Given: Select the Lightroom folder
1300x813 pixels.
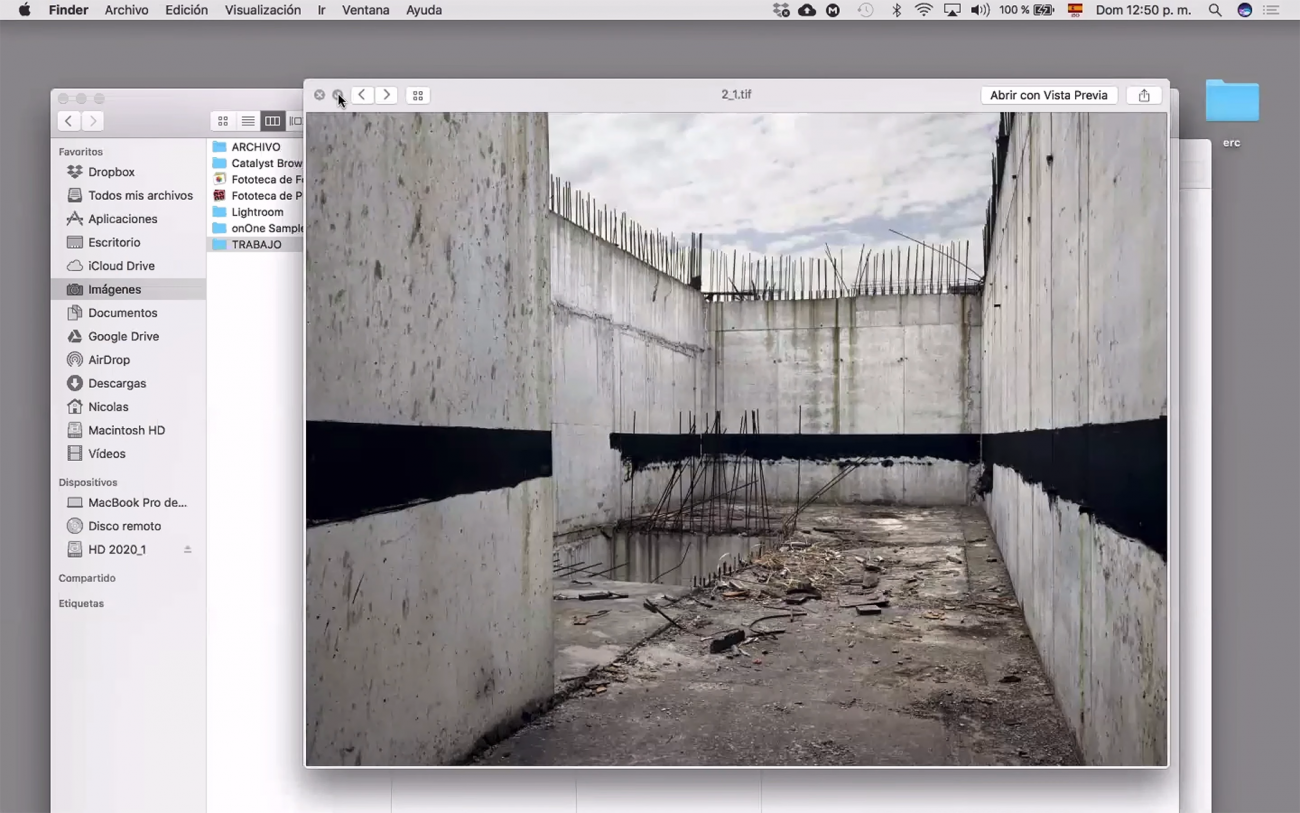Looking at the screenshot, I should (255, 212).
